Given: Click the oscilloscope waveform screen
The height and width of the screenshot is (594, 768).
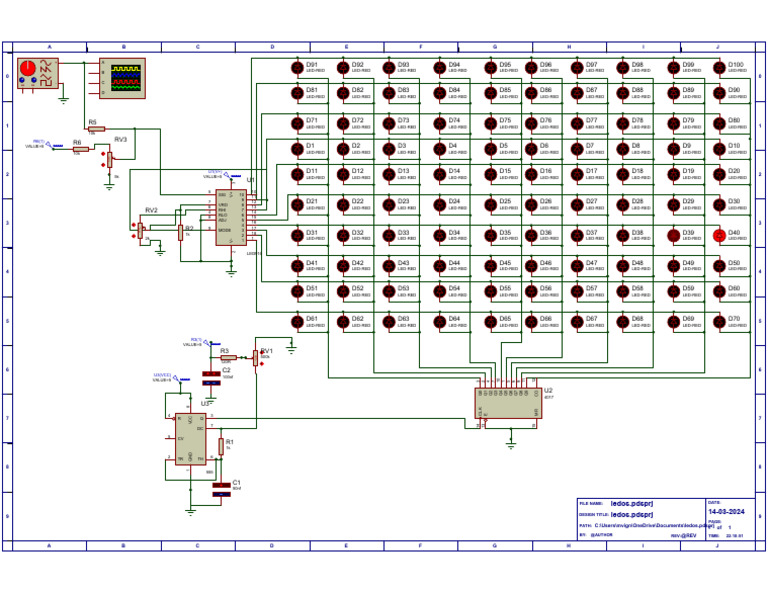Looking at the screenshot, I should (x=126, y=78).
